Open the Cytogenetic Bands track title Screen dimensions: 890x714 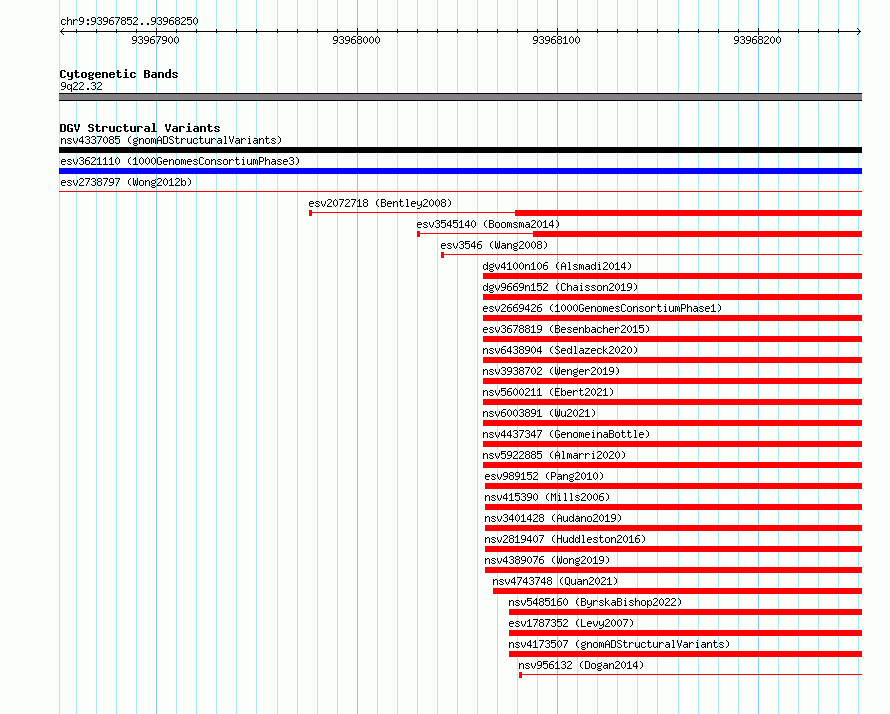(x=119, y=74)
